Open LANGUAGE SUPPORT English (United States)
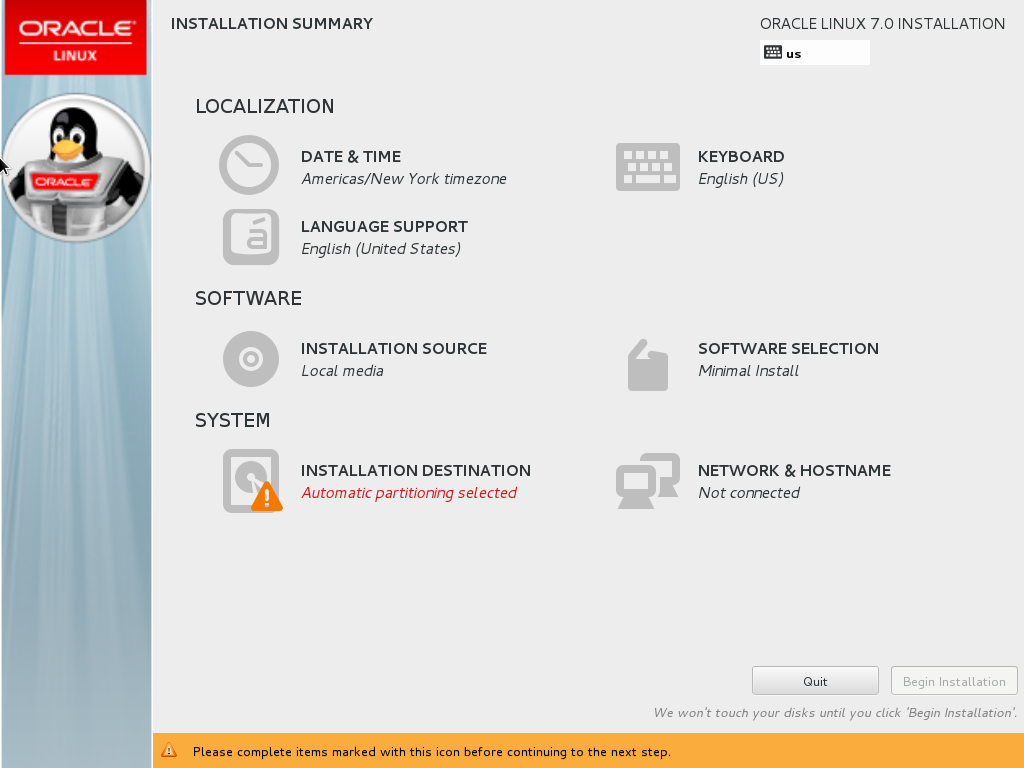Screen dimensions: 1024x768 coord(381,249)
